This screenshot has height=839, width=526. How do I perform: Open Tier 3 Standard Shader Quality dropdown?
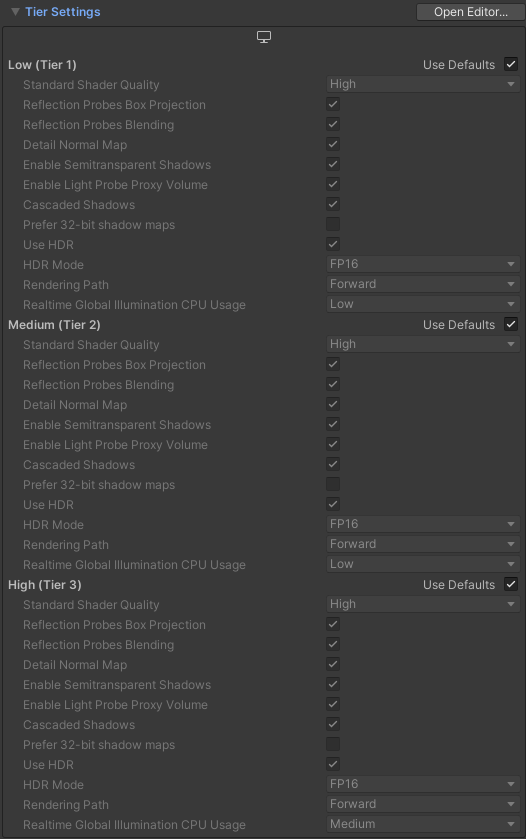pyautogui.click(x=423, y=604)
